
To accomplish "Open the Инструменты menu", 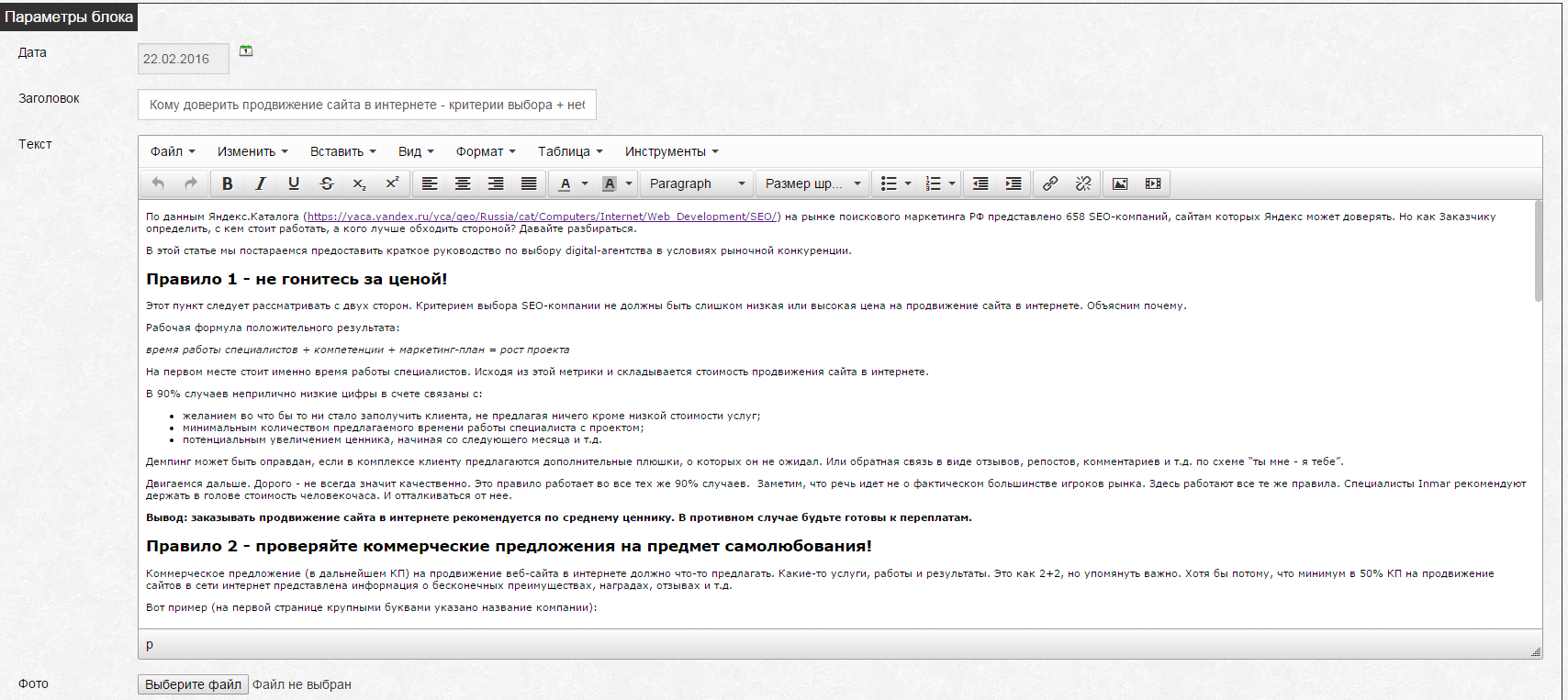I will pyautogui.click(x=672, y=151).
